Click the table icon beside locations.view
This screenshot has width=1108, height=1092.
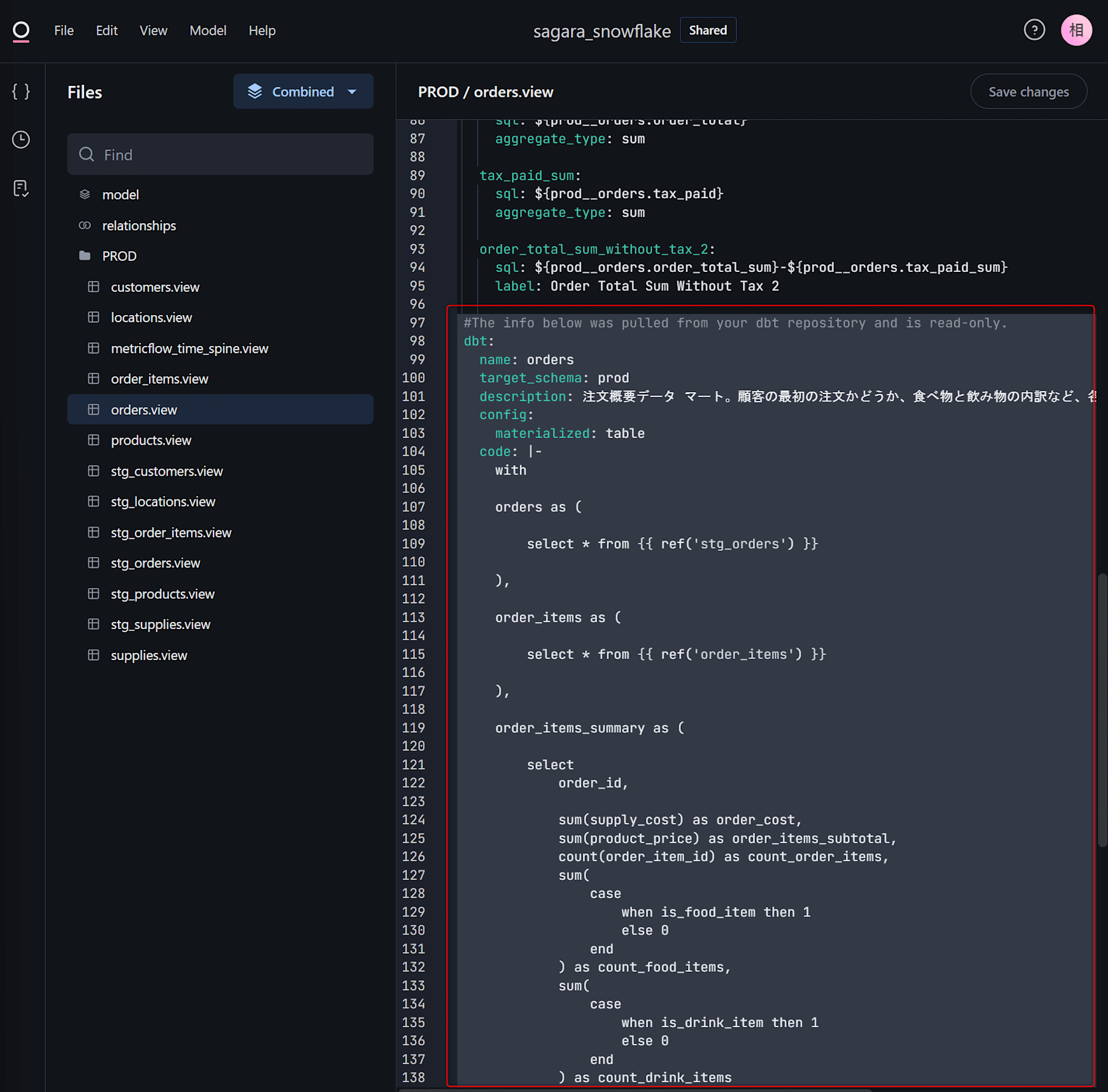pyautogui.click(x=94, y=317)
